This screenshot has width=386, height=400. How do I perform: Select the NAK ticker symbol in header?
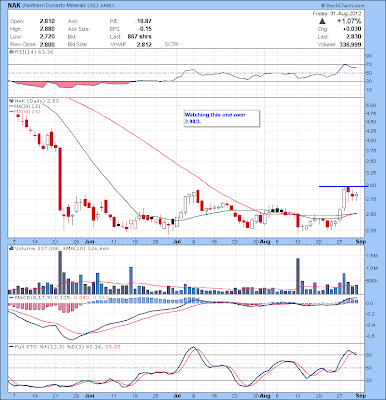(x=14, y=6)
